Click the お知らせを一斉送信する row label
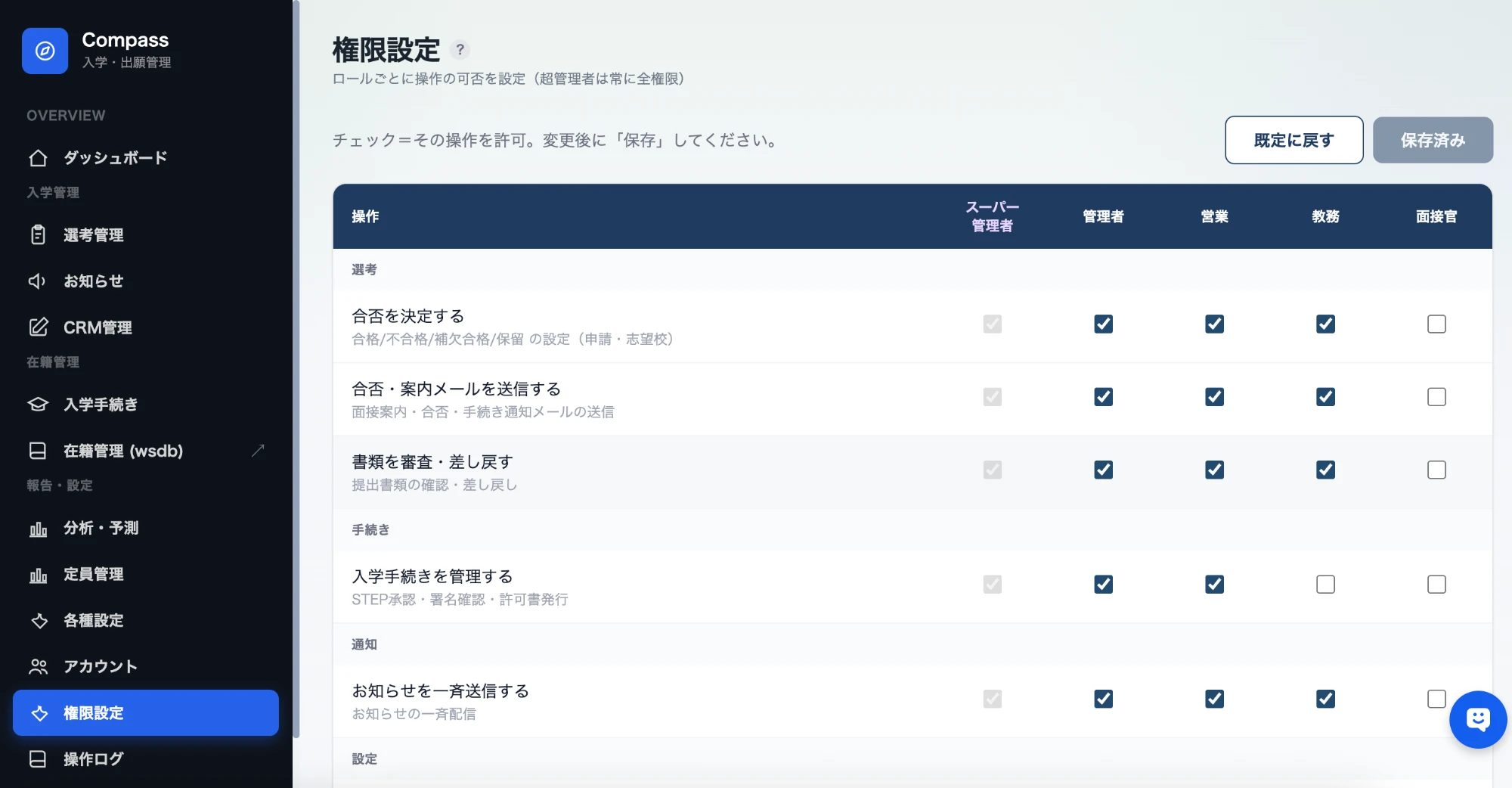 [x=440, y=690]
